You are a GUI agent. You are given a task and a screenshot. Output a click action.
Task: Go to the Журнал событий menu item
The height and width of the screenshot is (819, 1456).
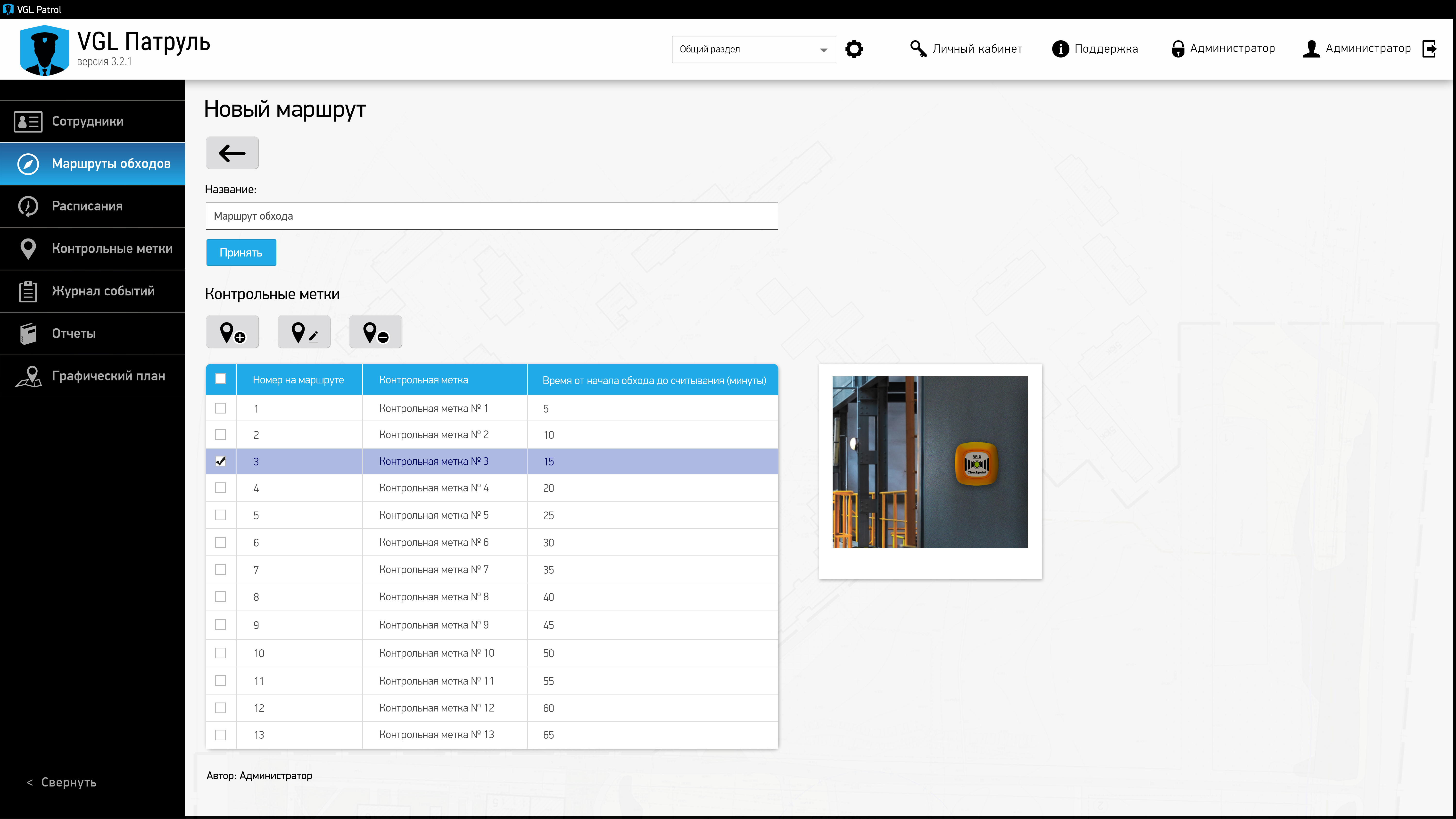click(103, 291)
